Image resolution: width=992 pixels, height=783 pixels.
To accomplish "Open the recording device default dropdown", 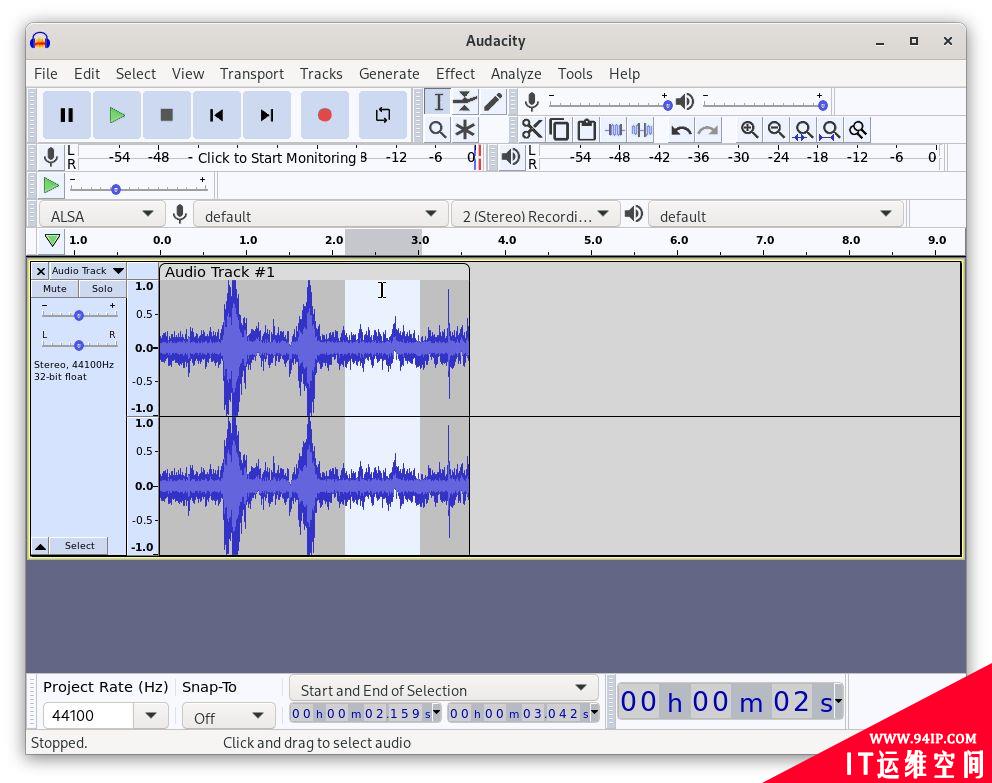I will pyautogui.click(x=320, y=215).
